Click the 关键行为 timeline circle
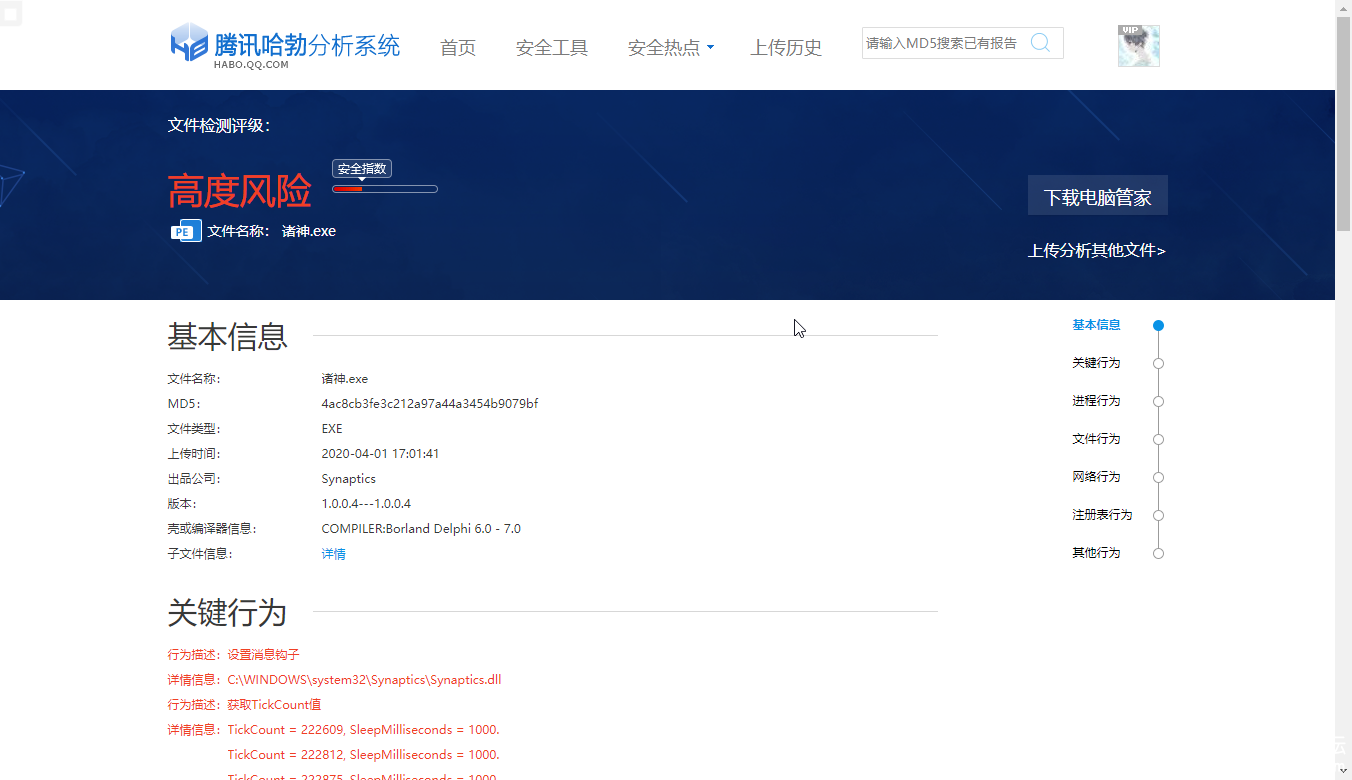Viewport: 1352px width, 780px height. coord(1158,364)
